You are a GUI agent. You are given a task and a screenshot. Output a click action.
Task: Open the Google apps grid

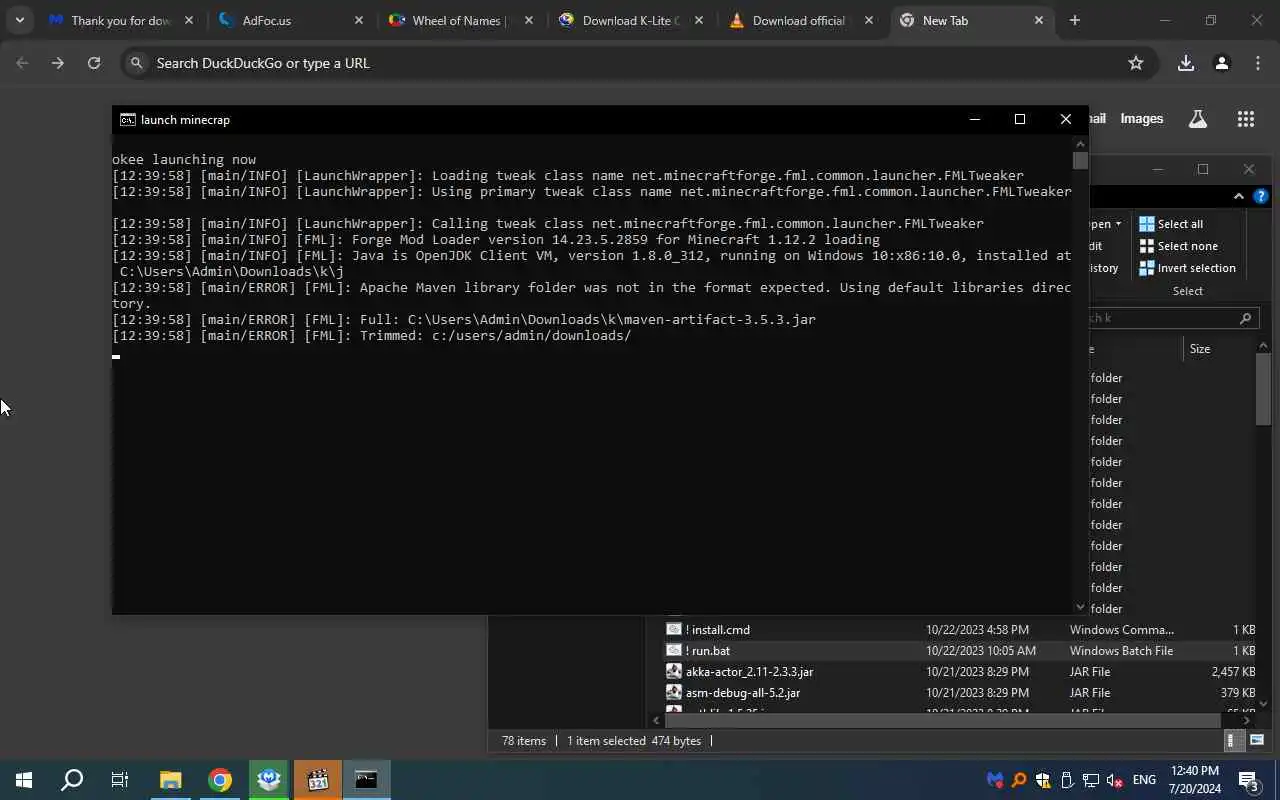pos(1245,119)
